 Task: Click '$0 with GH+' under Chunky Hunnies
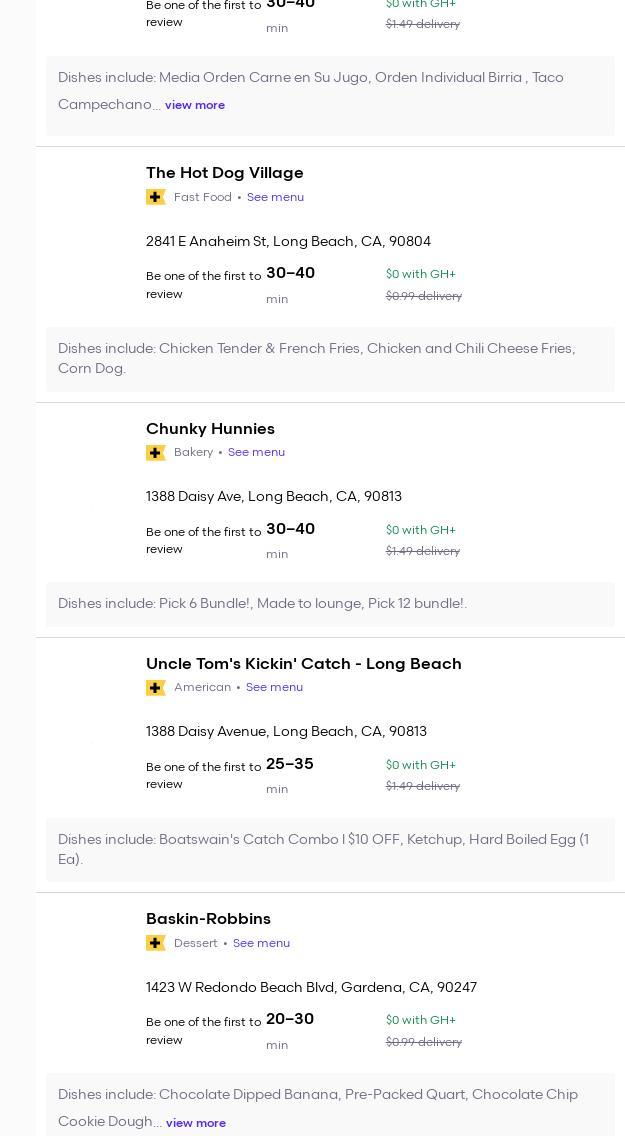pyautogui.click(x=421, y=530)
